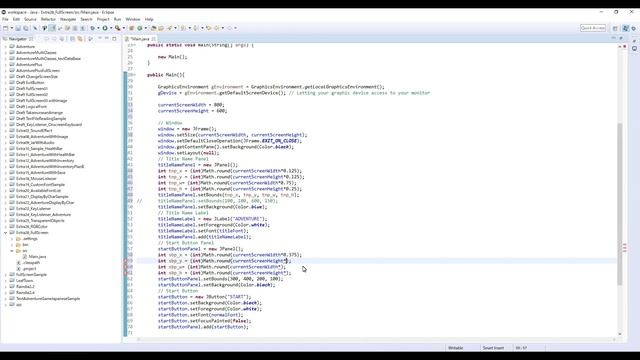Click the Open Perspective icon
The width and height of the screenshot is (640, 360).
[x=615, y=28]
